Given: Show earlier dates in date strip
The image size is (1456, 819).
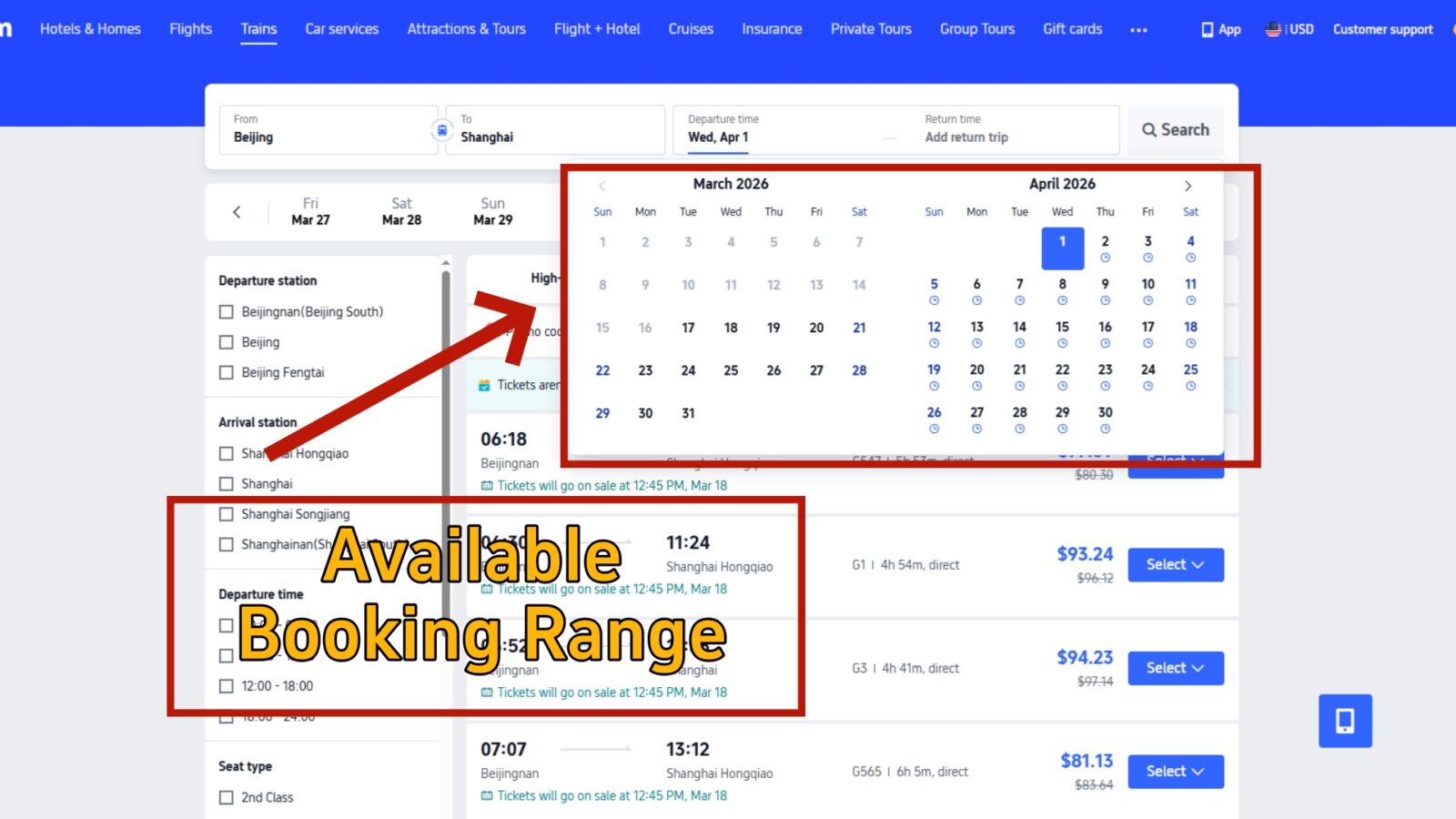Looking at the screenshot, I should [237, 212].
